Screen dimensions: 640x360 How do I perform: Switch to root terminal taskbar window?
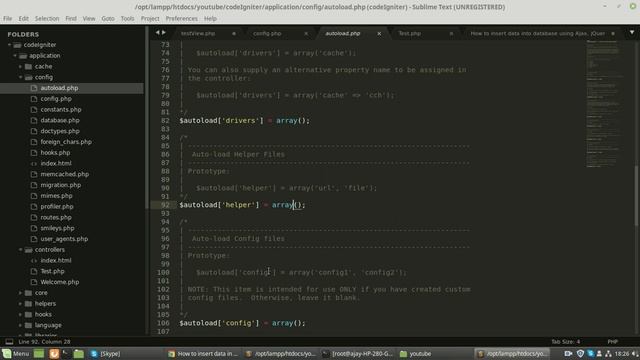pyautogui.click(x=357, y=353)
